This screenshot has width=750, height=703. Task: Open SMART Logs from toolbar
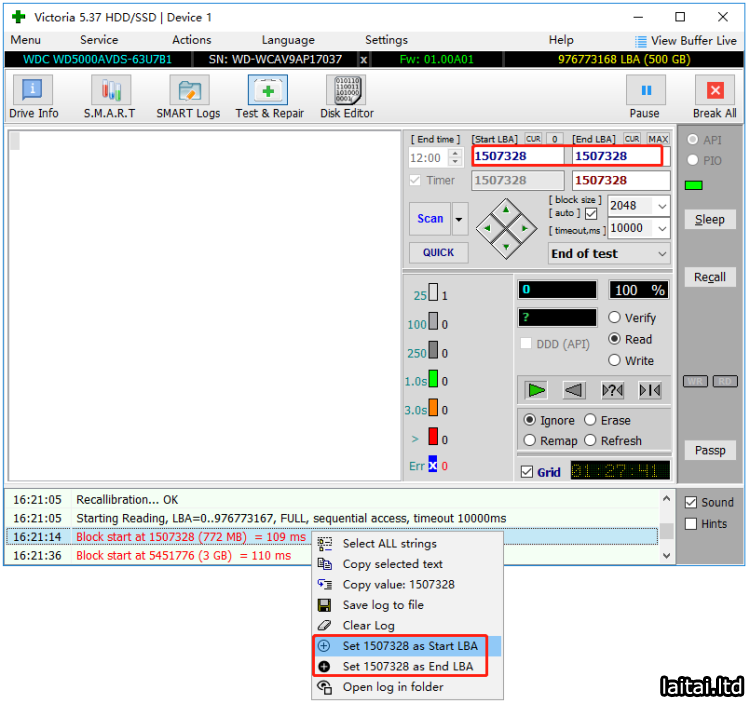point(187,97)
